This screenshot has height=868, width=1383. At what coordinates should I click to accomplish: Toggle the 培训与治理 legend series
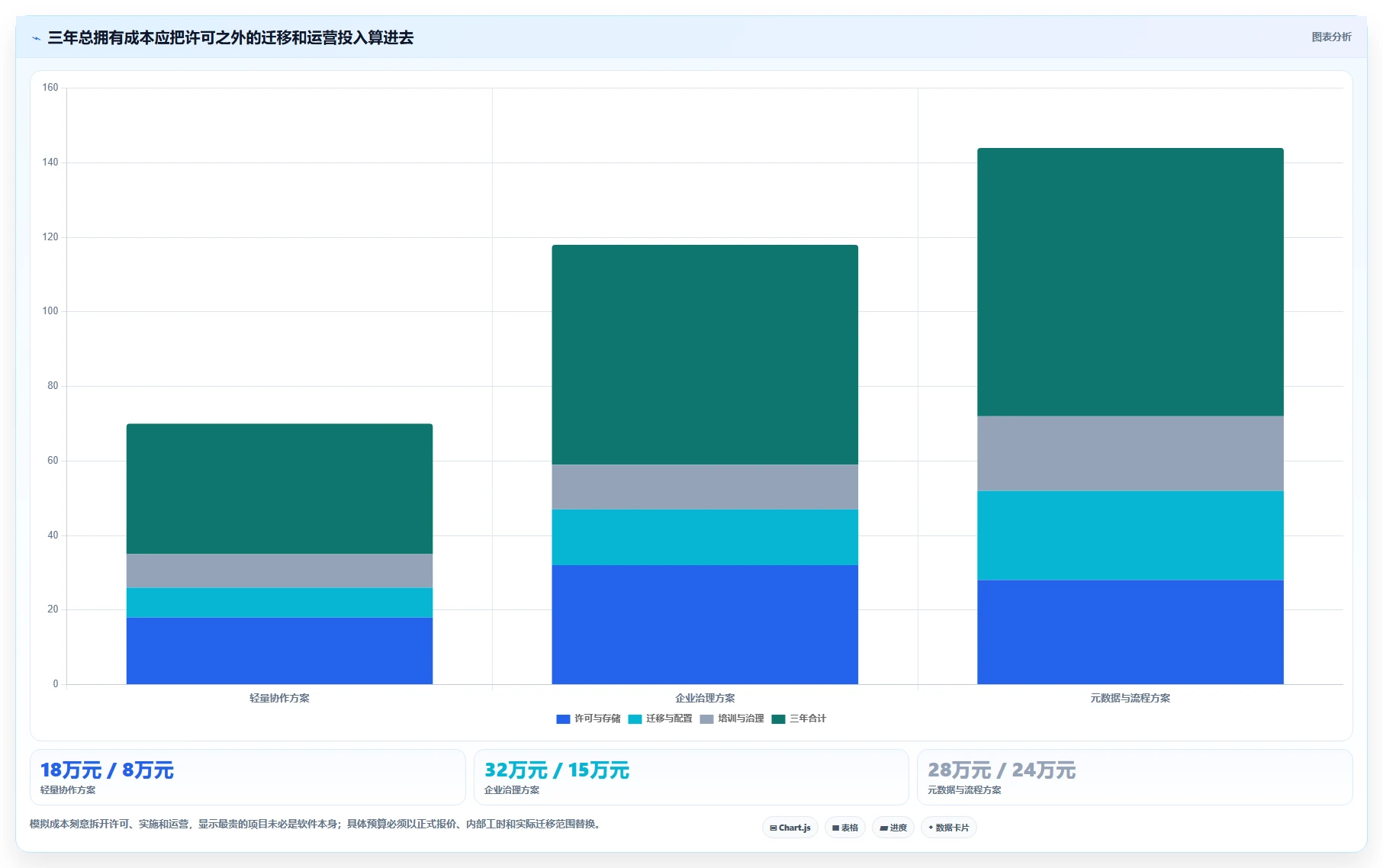[x=732, y=719]
